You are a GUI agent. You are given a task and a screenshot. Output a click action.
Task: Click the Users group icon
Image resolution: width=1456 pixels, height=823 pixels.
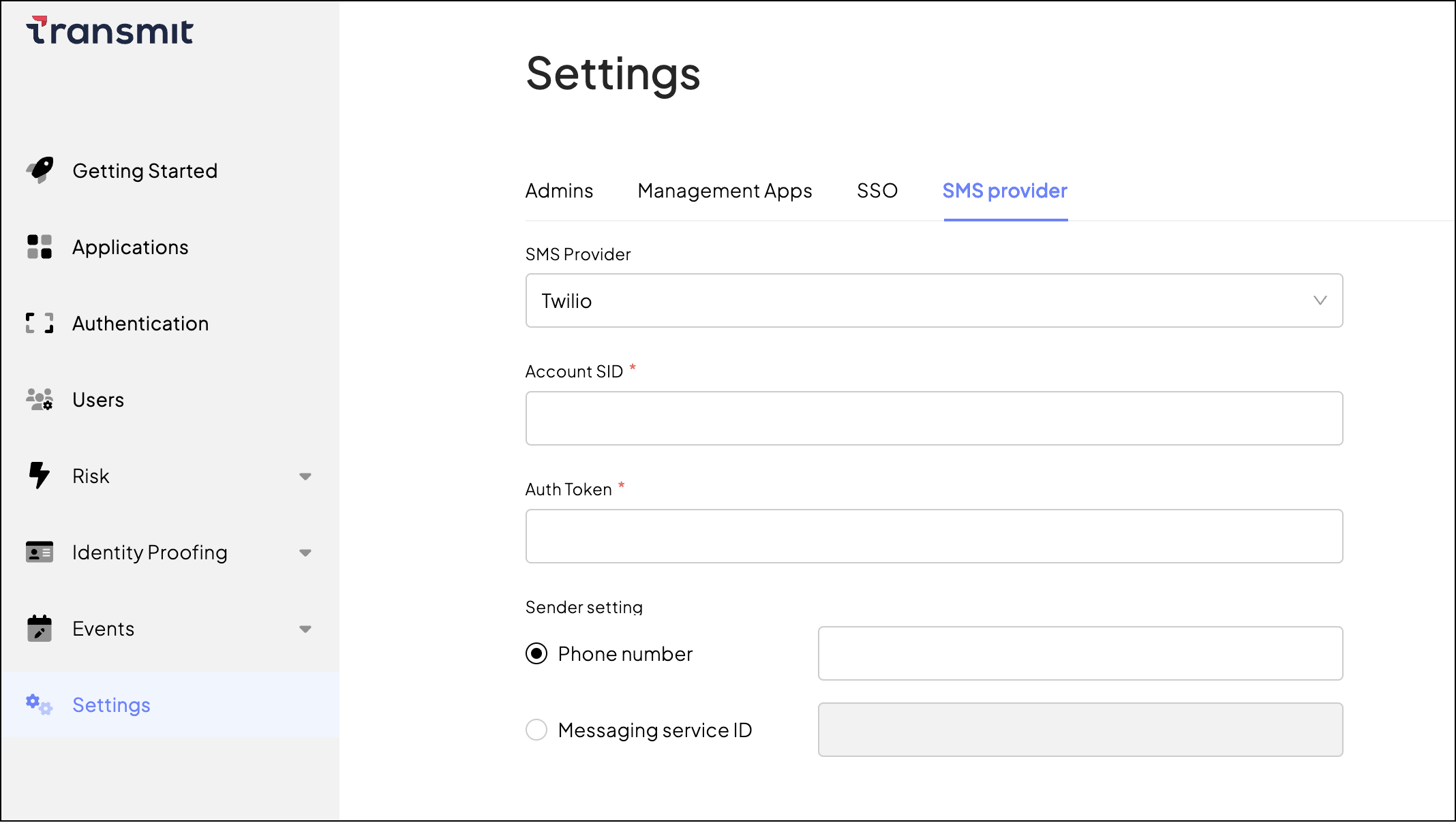coord(40,399)
